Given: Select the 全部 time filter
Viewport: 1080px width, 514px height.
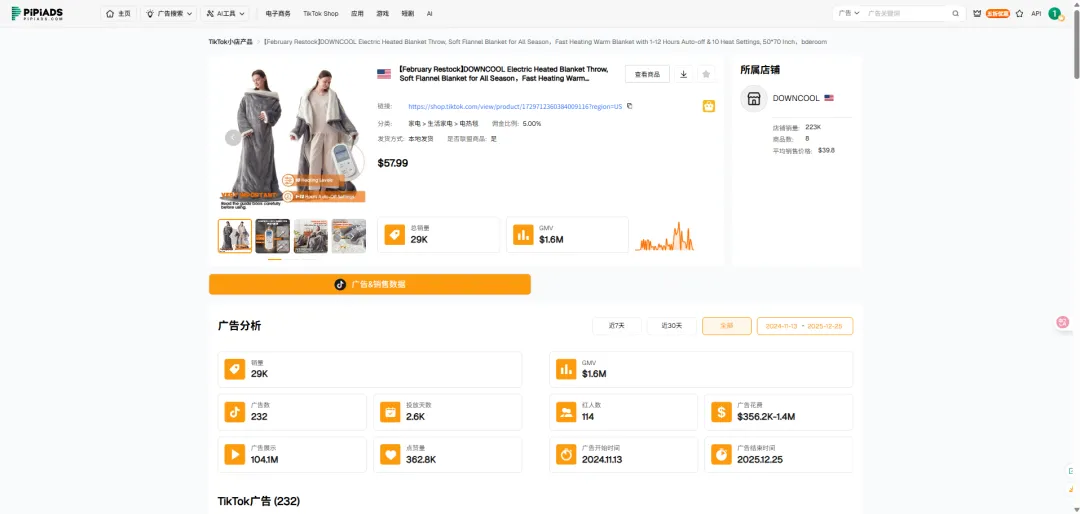Looking at the screenshot, I should point(727,326).
